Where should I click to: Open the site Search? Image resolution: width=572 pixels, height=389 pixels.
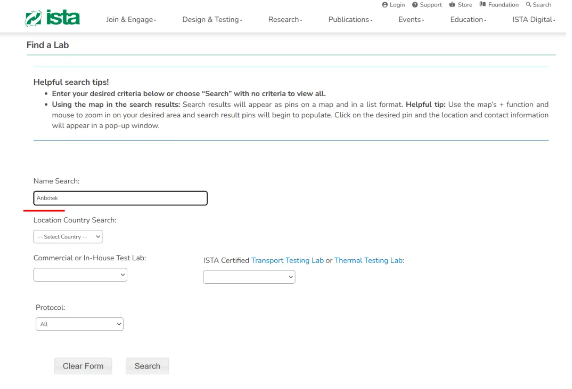click(x=538, y=5)
